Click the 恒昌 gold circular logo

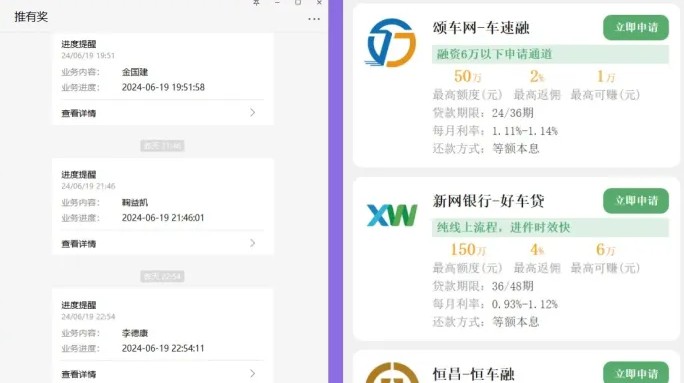391,373
